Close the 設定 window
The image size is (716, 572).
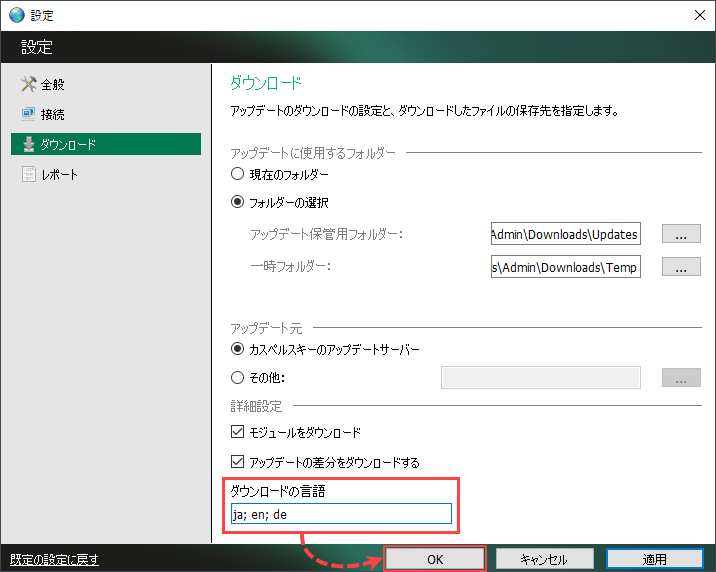pyautogui.click(x=700, y=15)
